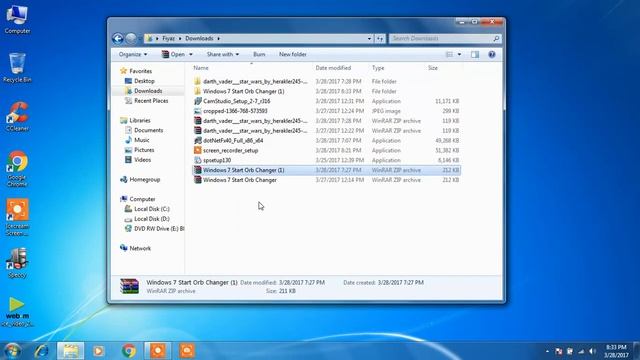Click the Burn toolbar button

tap(259, 54)
